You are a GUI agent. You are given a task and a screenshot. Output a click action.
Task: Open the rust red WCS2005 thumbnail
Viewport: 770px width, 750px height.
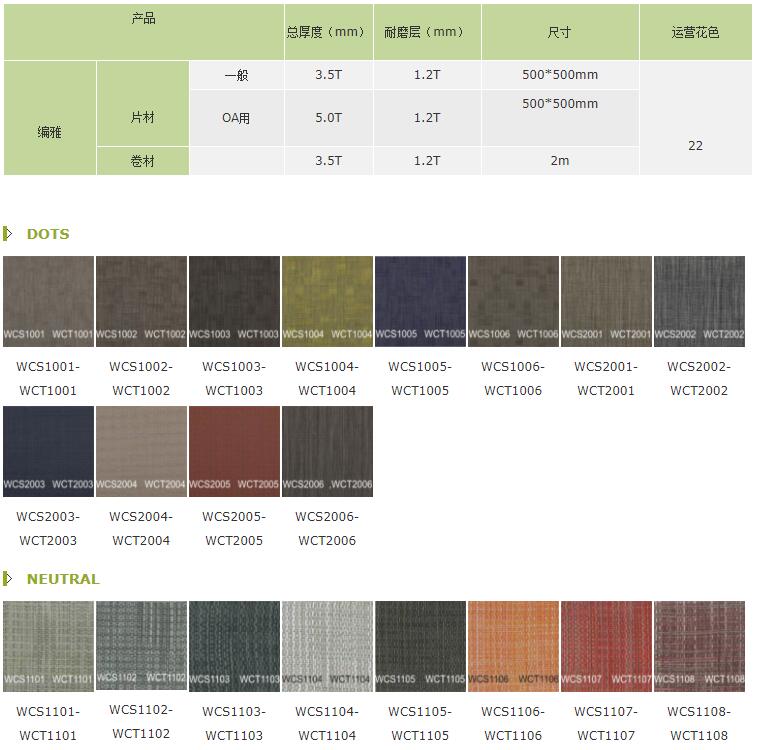[234, 451]
